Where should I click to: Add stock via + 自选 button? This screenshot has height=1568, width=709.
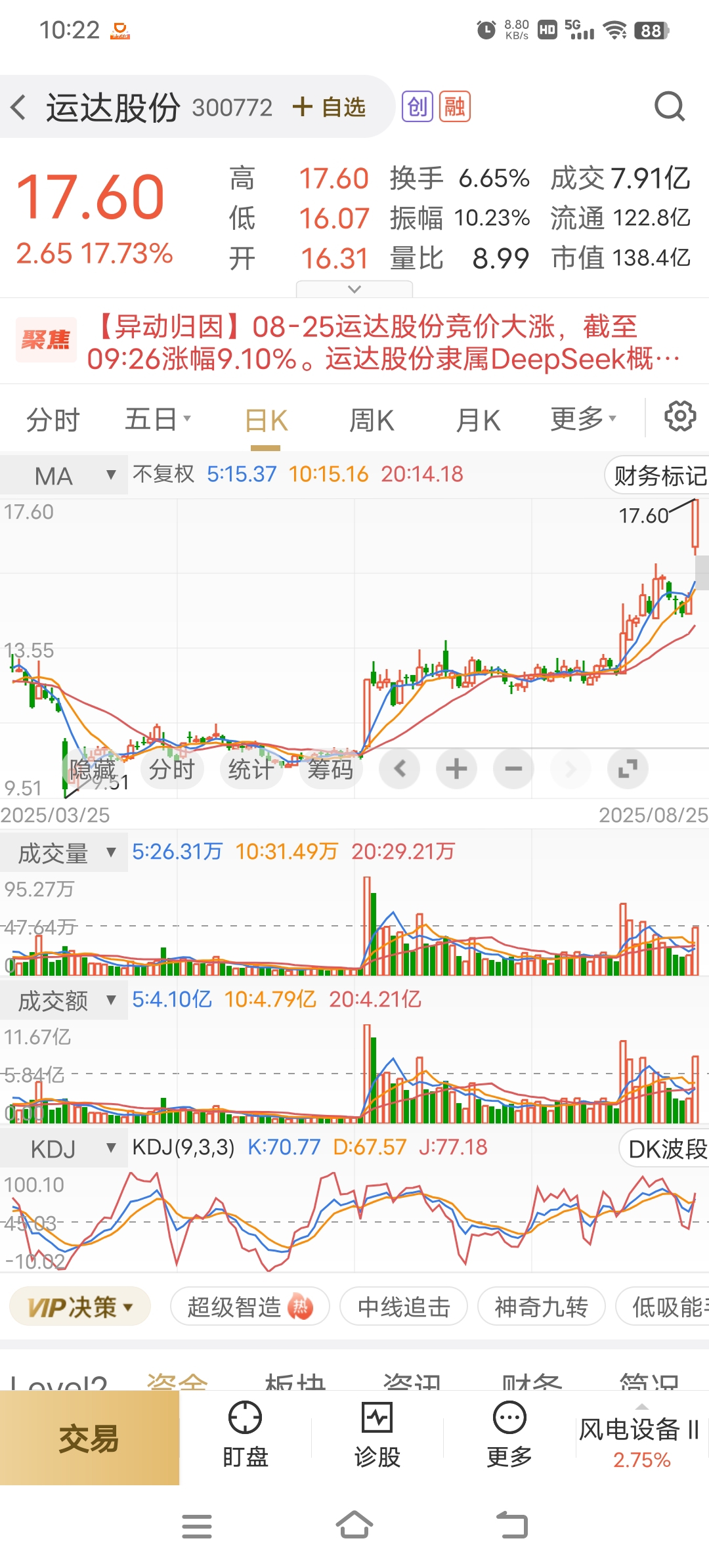[x=329, y=106]
